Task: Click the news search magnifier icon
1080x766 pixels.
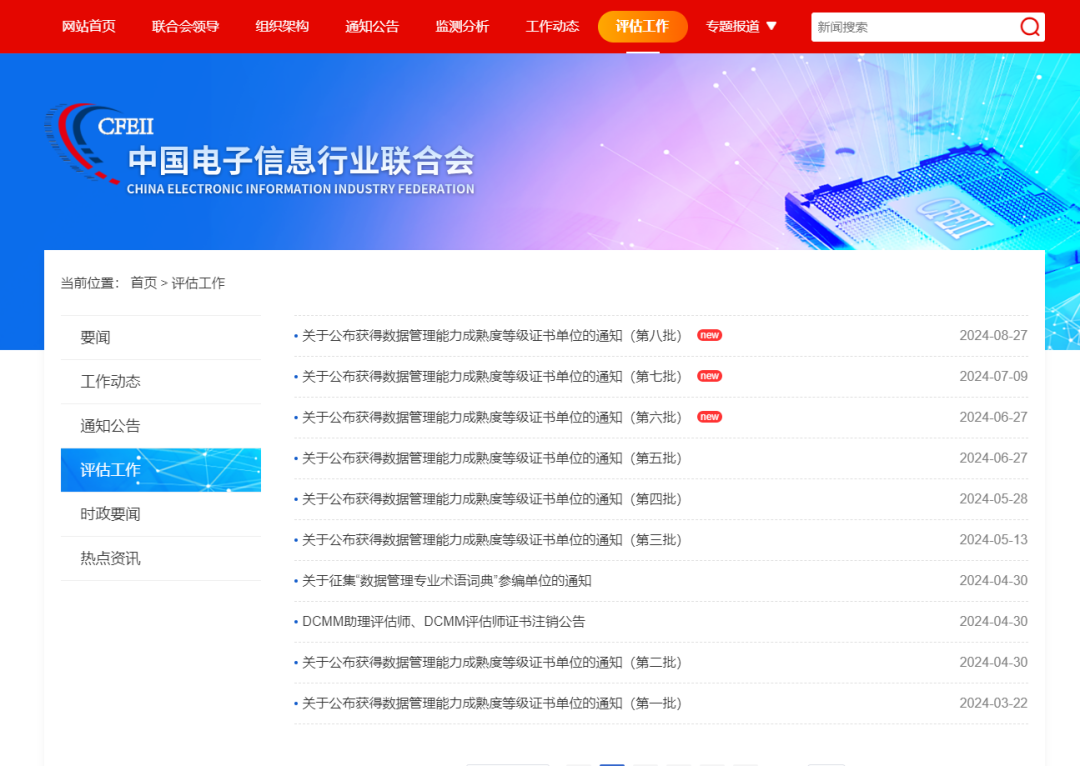Action: pyautogui.click(x=1029, y=27)
